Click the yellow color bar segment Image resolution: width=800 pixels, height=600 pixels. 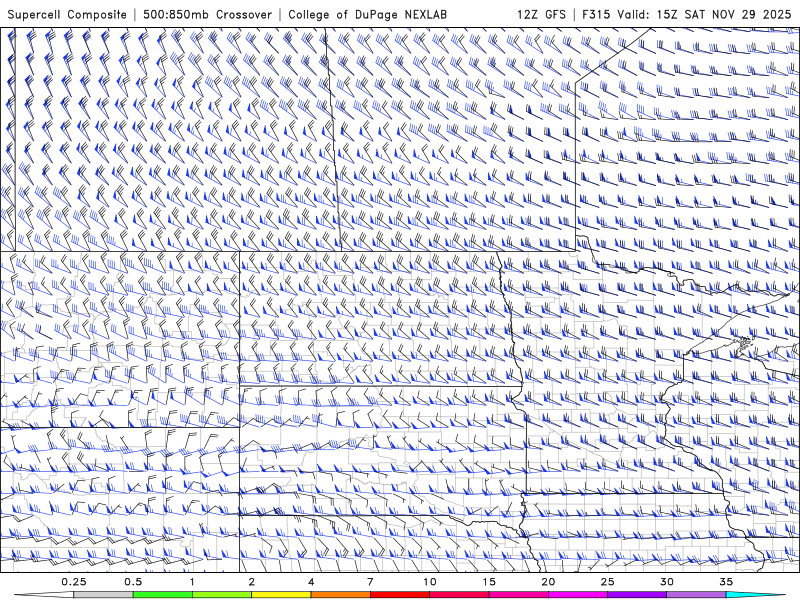click(281, 595)
